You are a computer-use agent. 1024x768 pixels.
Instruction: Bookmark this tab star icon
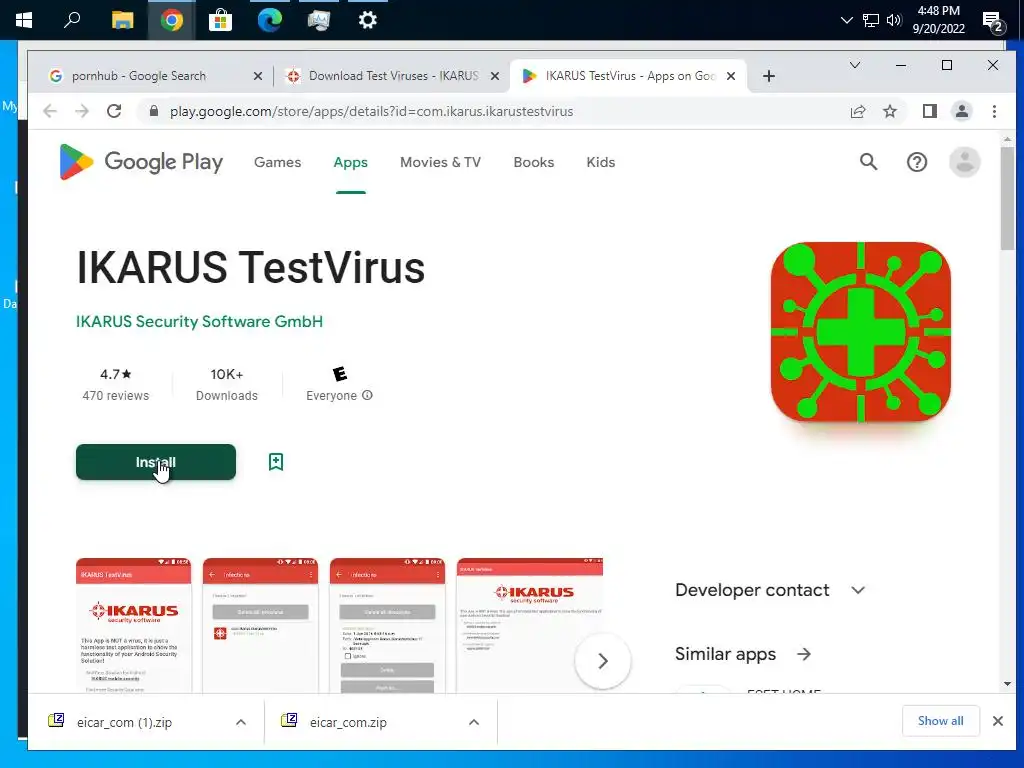coord(889,111)
